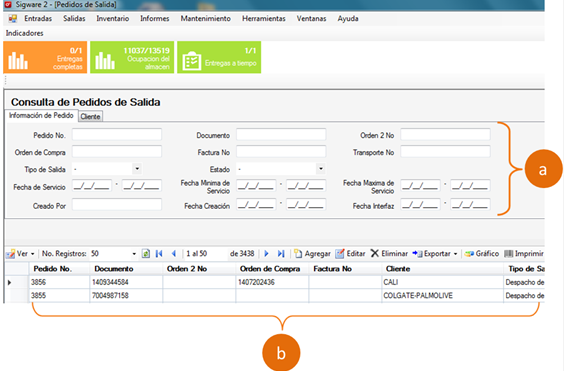Click the Pedido No. input field

tap(117, 135)
